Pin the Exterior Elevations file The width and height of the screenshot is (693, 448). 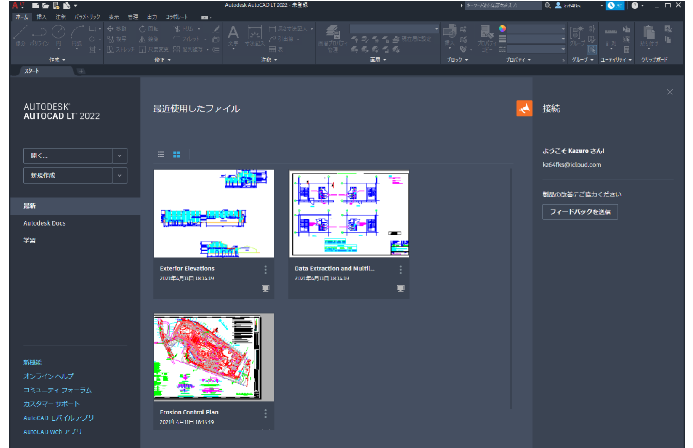265,288
